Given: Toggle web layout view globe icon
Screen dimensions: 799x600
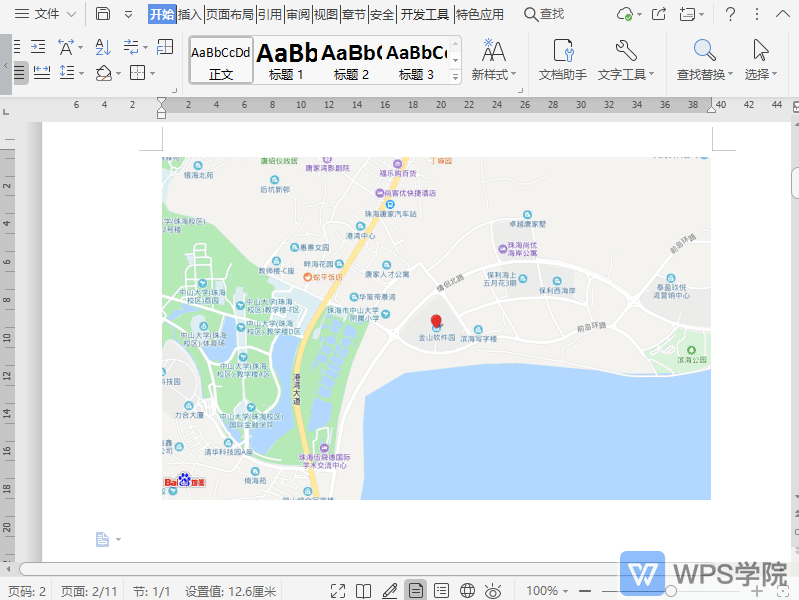Looking at the screenshot, I should 467,591.
